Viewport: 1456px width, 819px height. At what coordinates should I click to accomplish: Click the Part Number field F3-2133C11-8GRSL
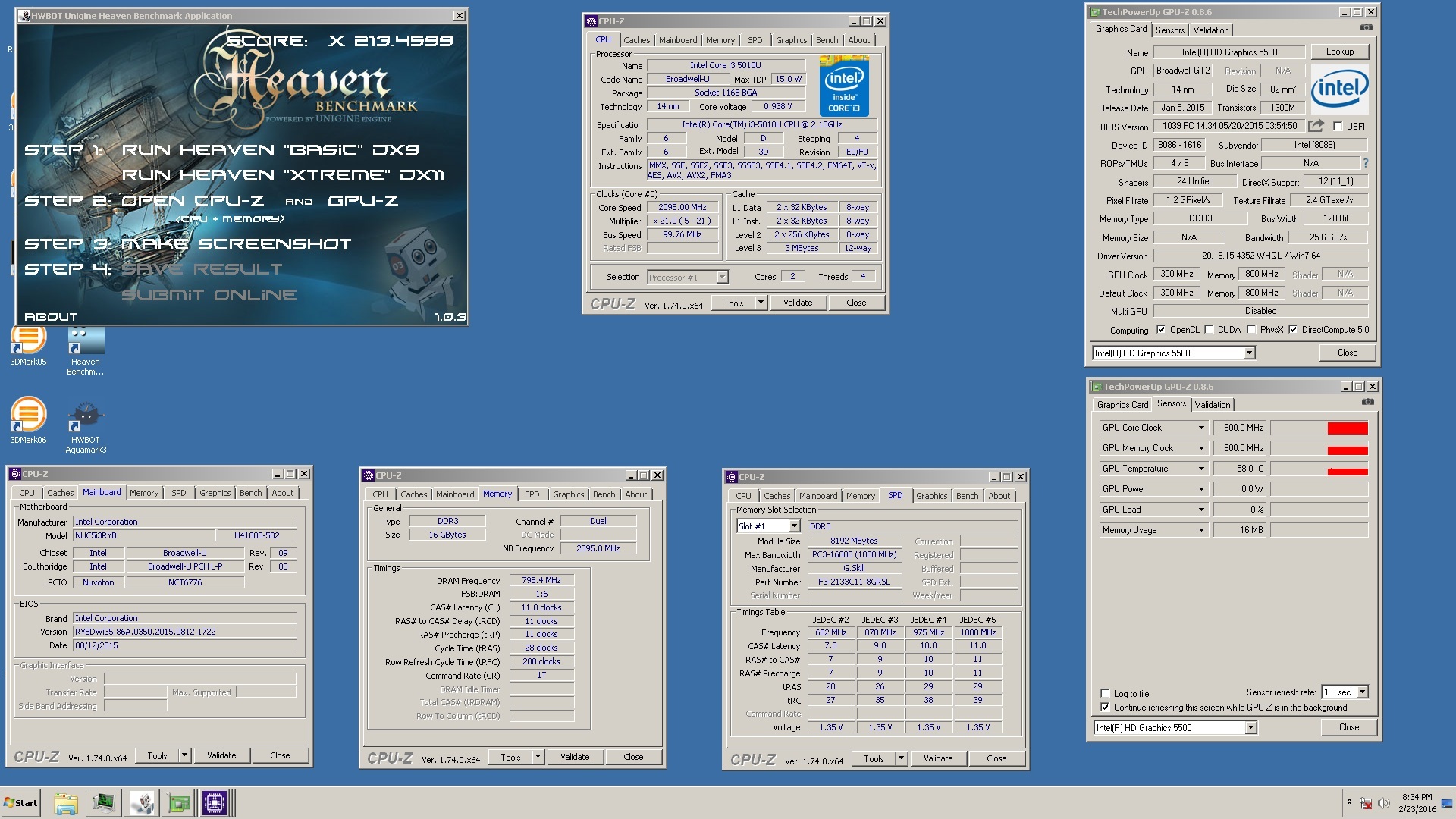[854, 582]
